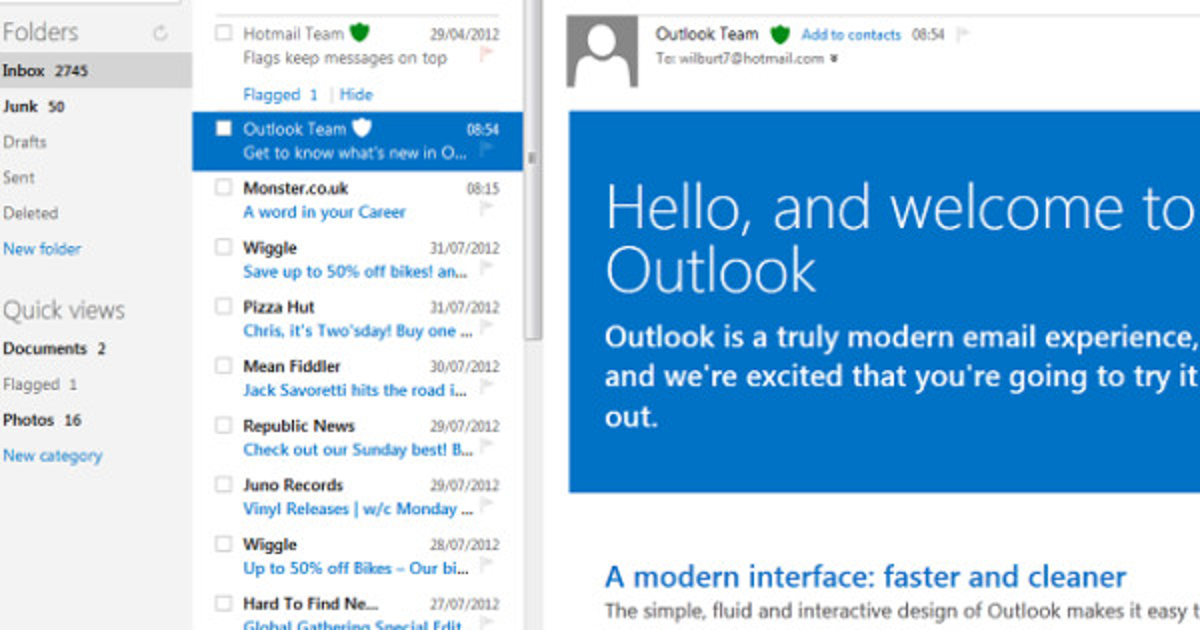Expand recipient details arrow next to wilburt7@hotmail.com
The height and width of the screenshot is (630, 1200).
[x=834, y=59]
